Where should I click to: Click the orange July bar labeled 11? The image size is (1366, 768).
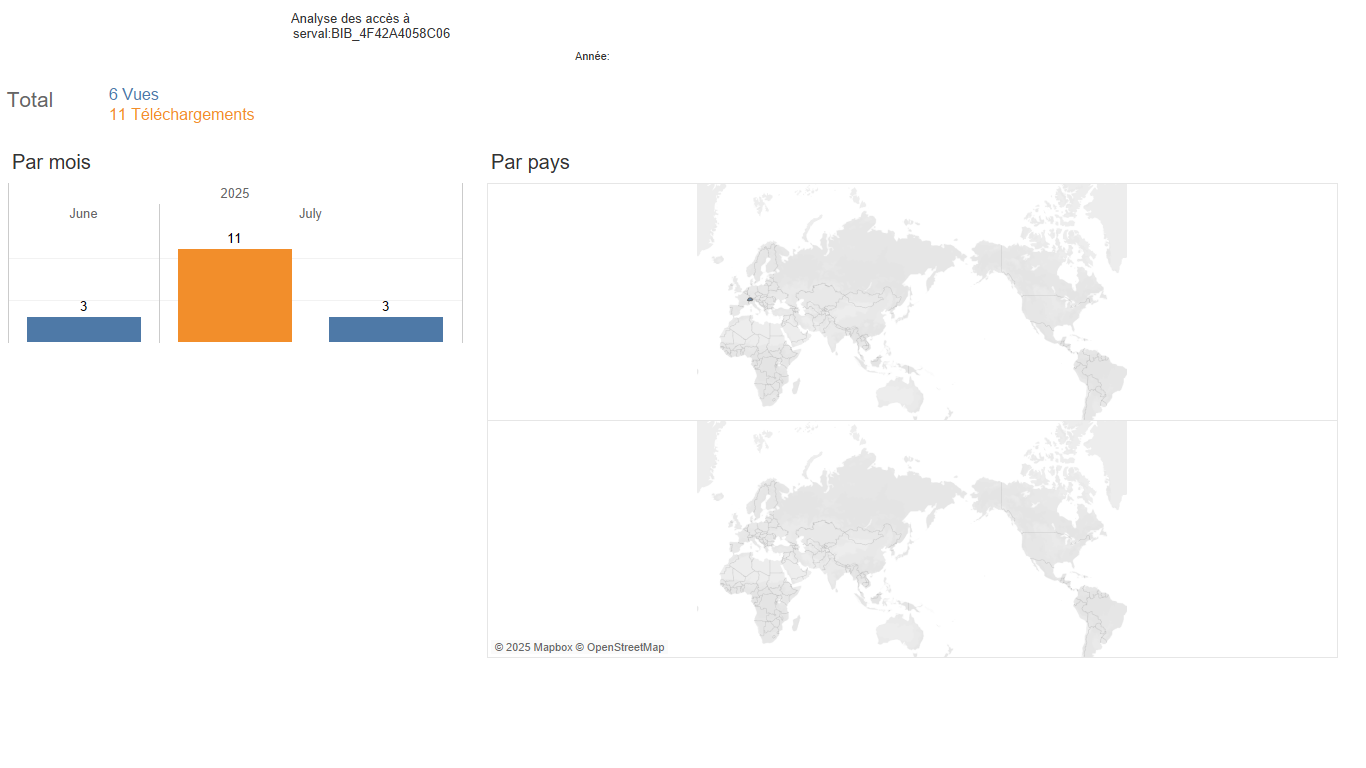coord(235,295)
